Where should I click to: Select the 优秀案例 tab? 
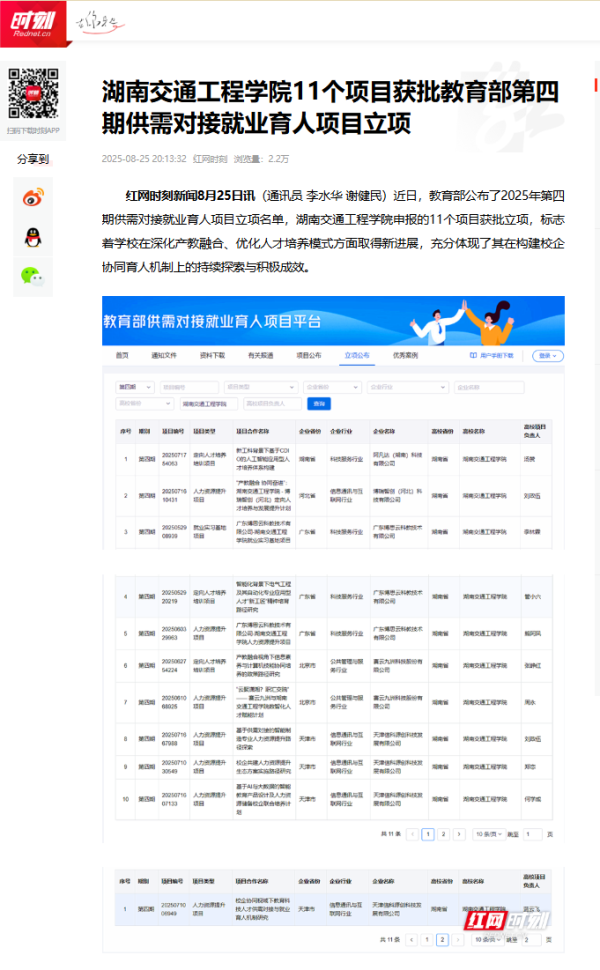[x=404, y=355]
